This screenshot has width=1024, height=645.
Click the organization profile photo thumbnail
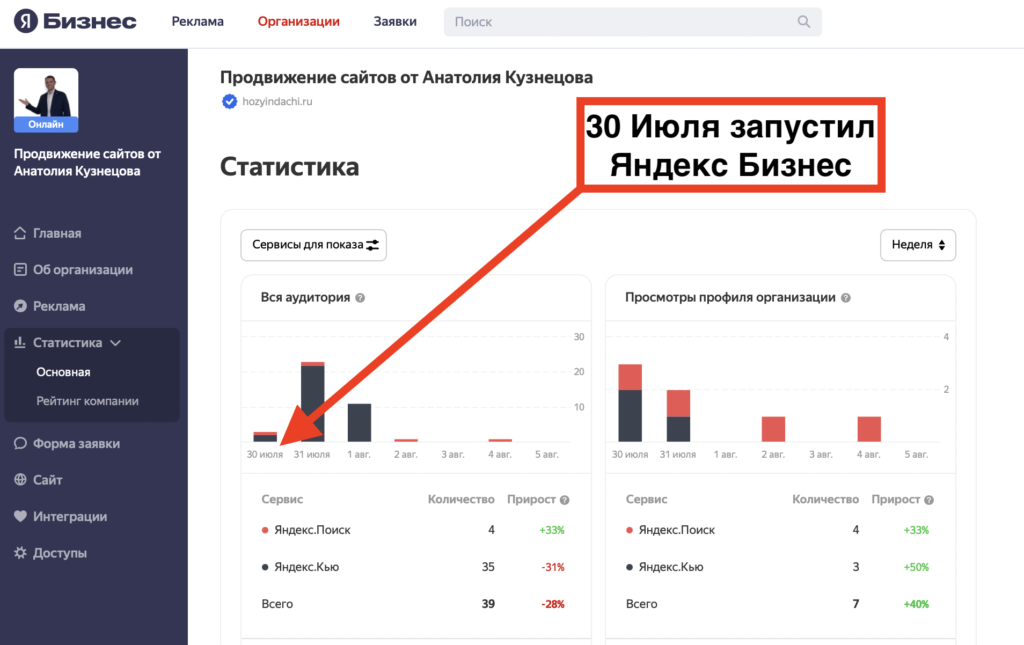(46, 94)
